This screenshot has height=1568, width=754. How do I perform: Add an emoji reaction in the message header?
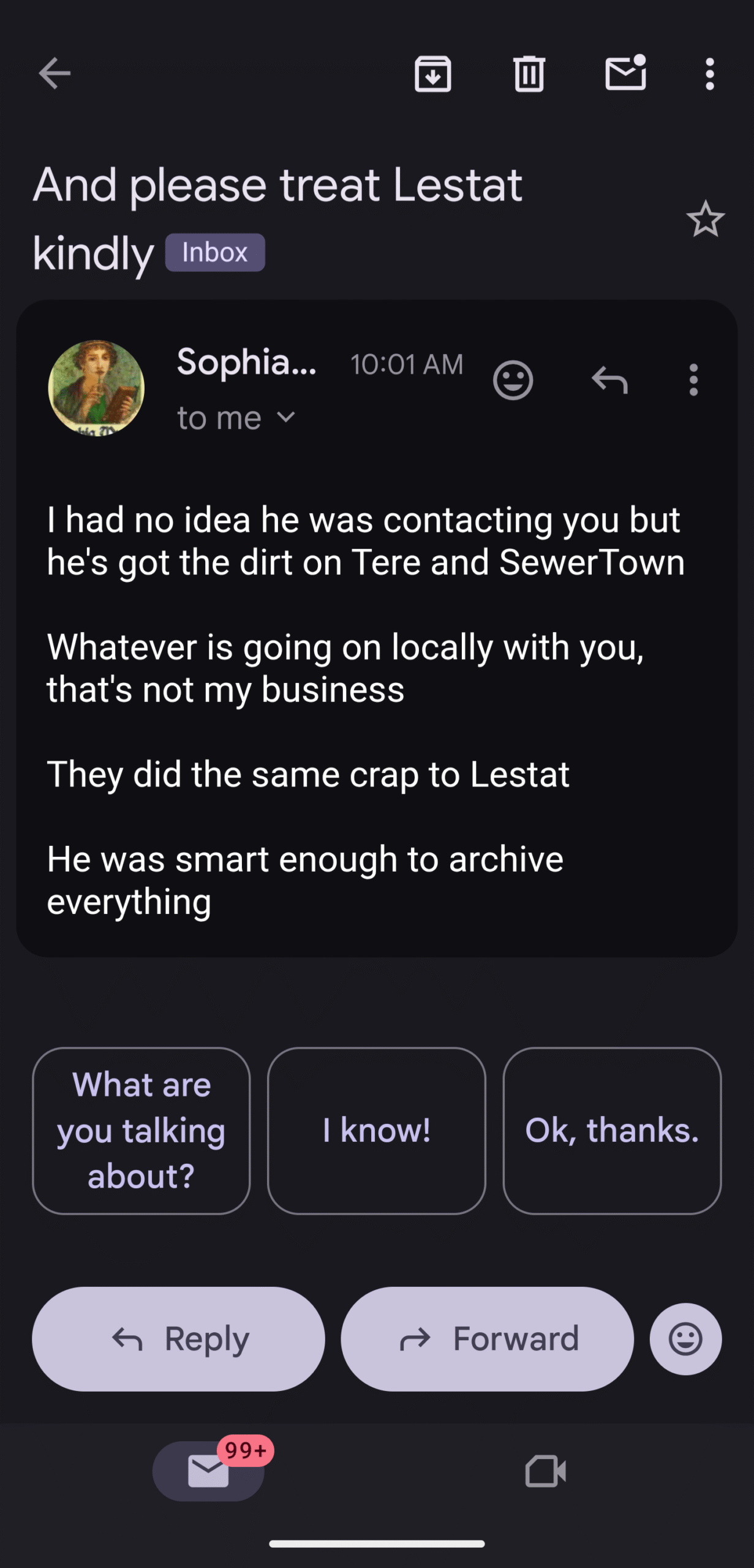(x=513, y=380)
